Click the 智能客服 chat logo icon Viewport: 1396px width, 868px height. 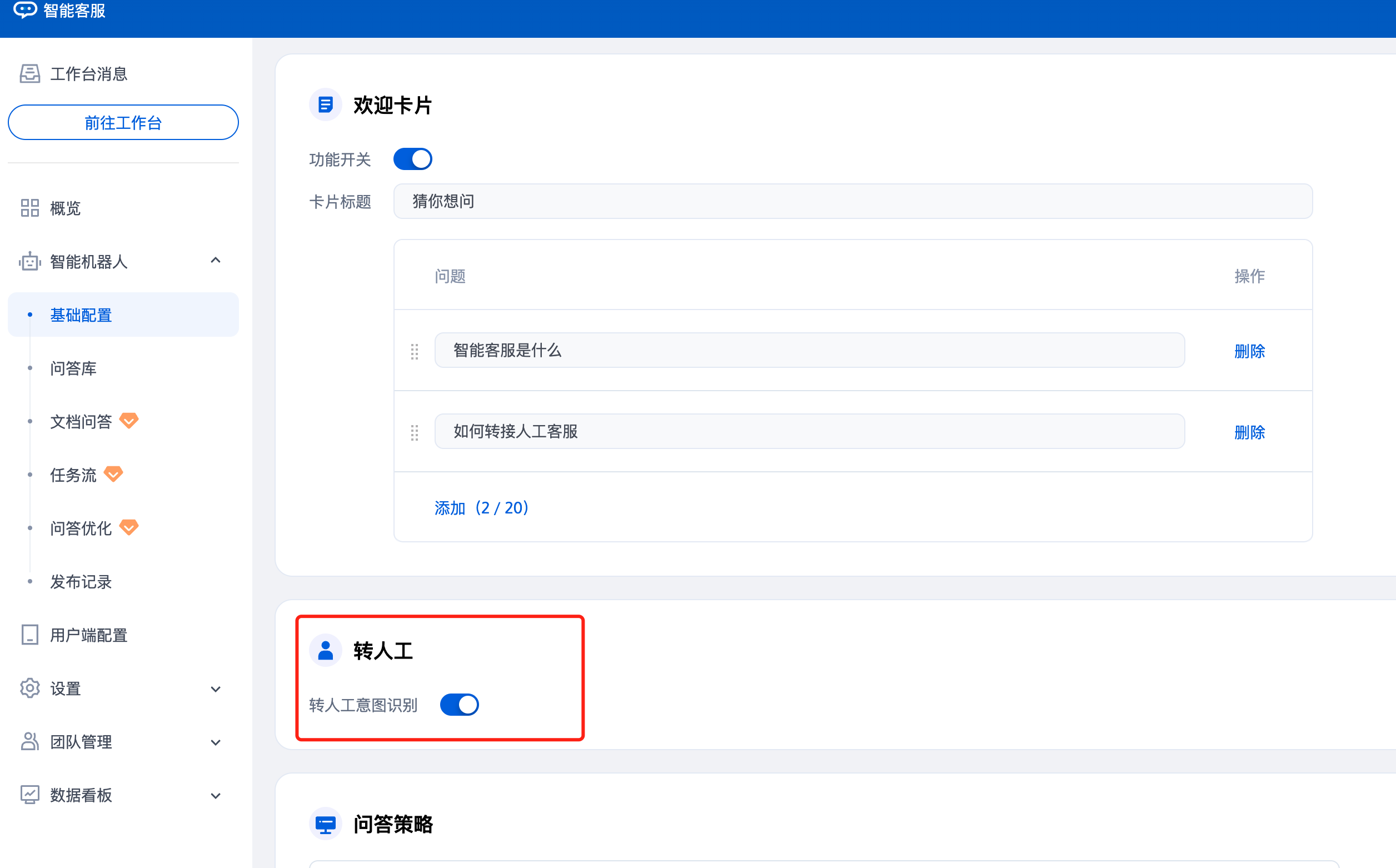[24, 10]
